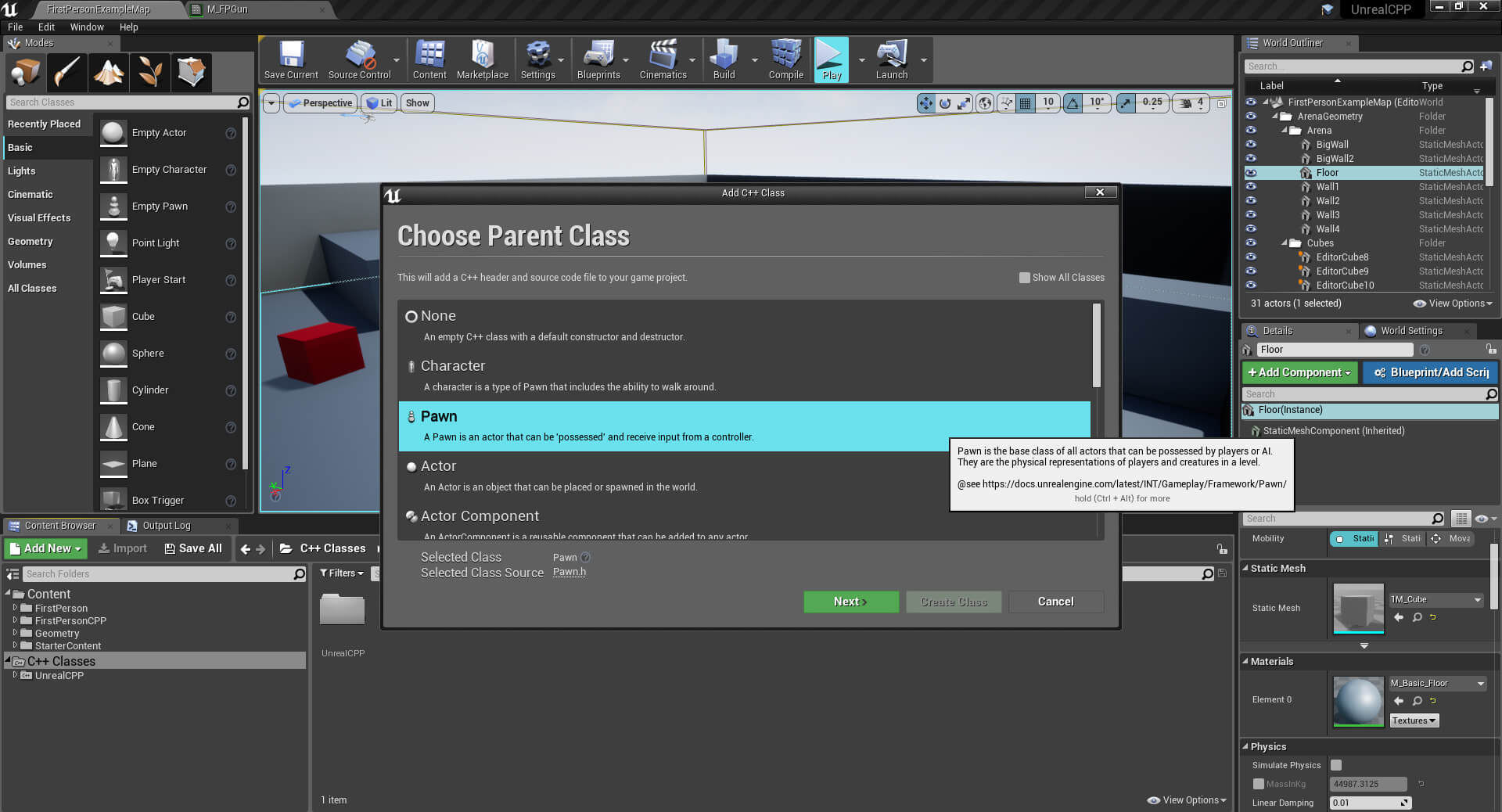The height and width of the screenshot is (812, 1502).
Task: Open Play options dropdown arrow
Action: (861, 60)
